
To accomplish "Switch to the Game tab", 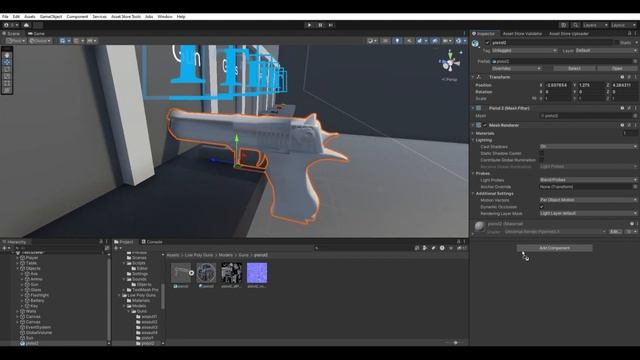I will tap(37, 33).
